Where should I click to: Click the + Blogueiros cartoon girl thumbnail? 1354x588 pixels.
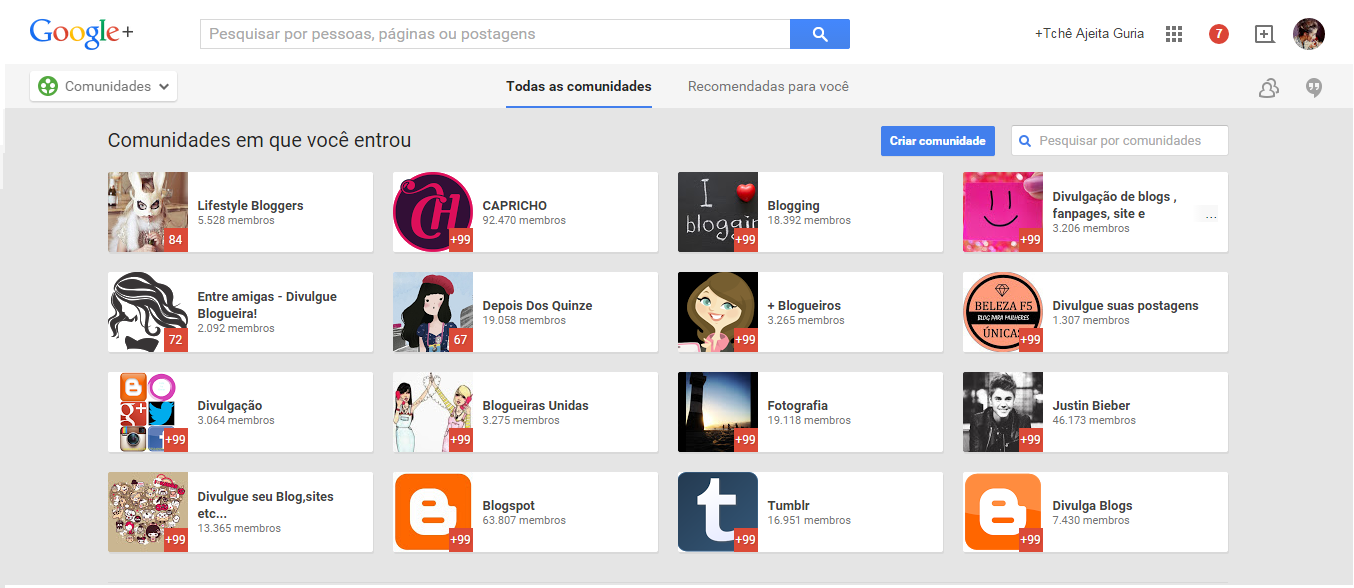[x=718, y=312]
